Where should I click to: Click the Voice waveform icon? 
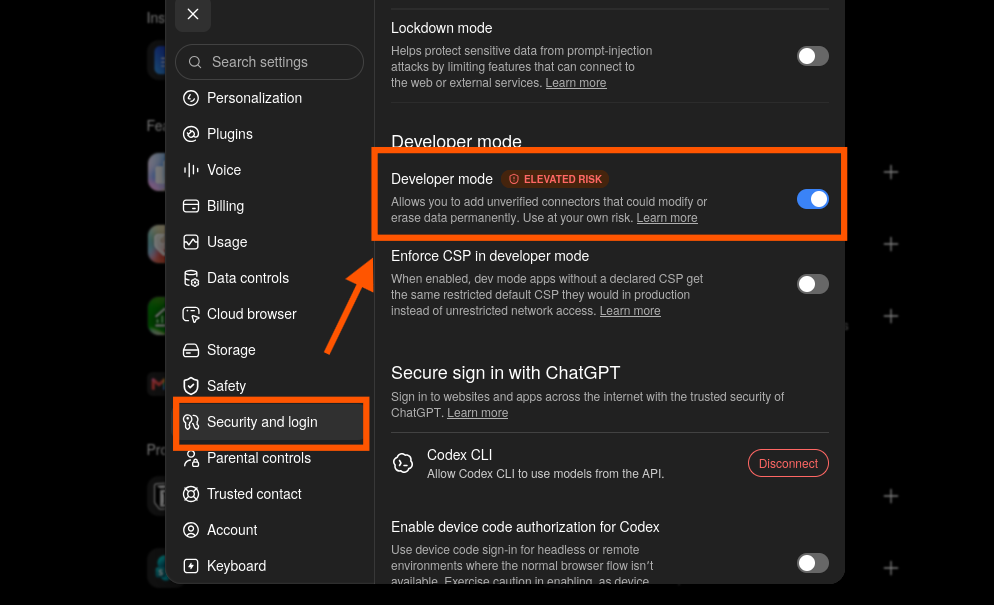click(191, 170)
